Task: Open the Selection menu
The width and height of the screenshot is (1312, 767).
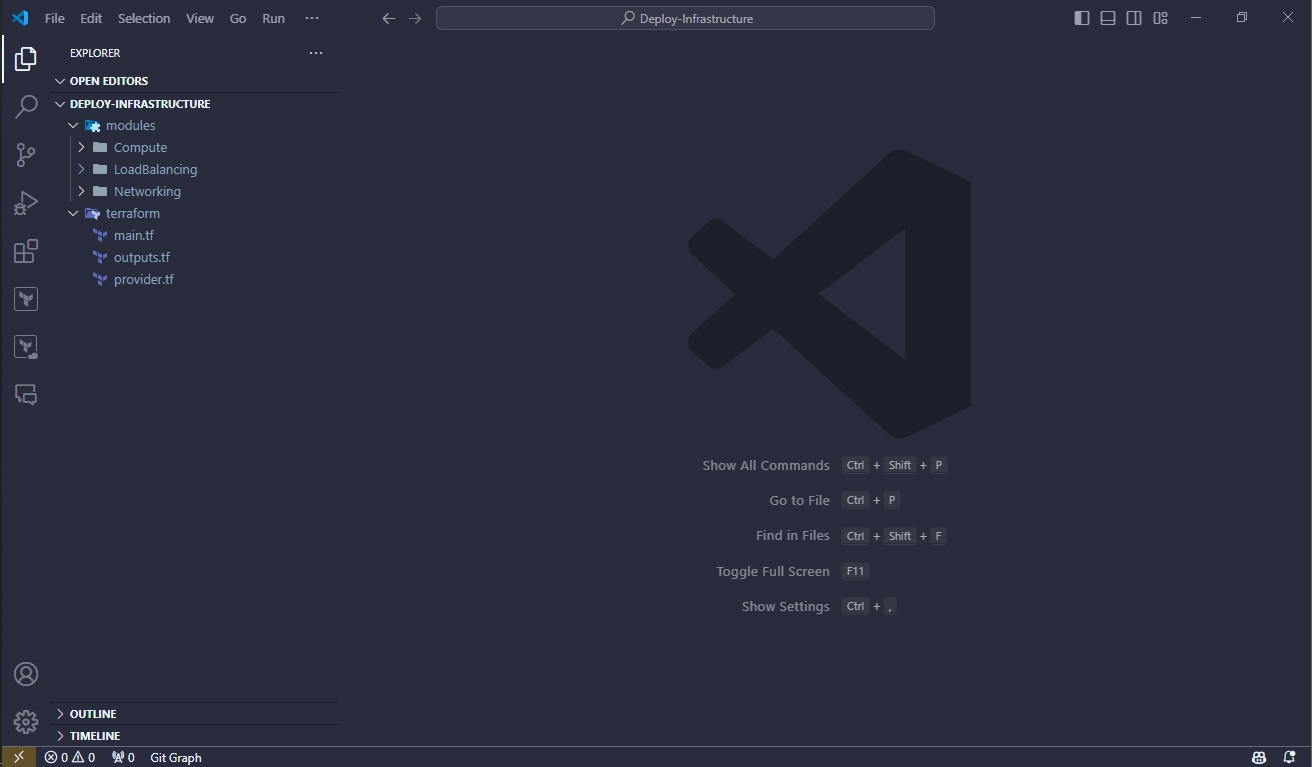Action: tap(144, 18)
